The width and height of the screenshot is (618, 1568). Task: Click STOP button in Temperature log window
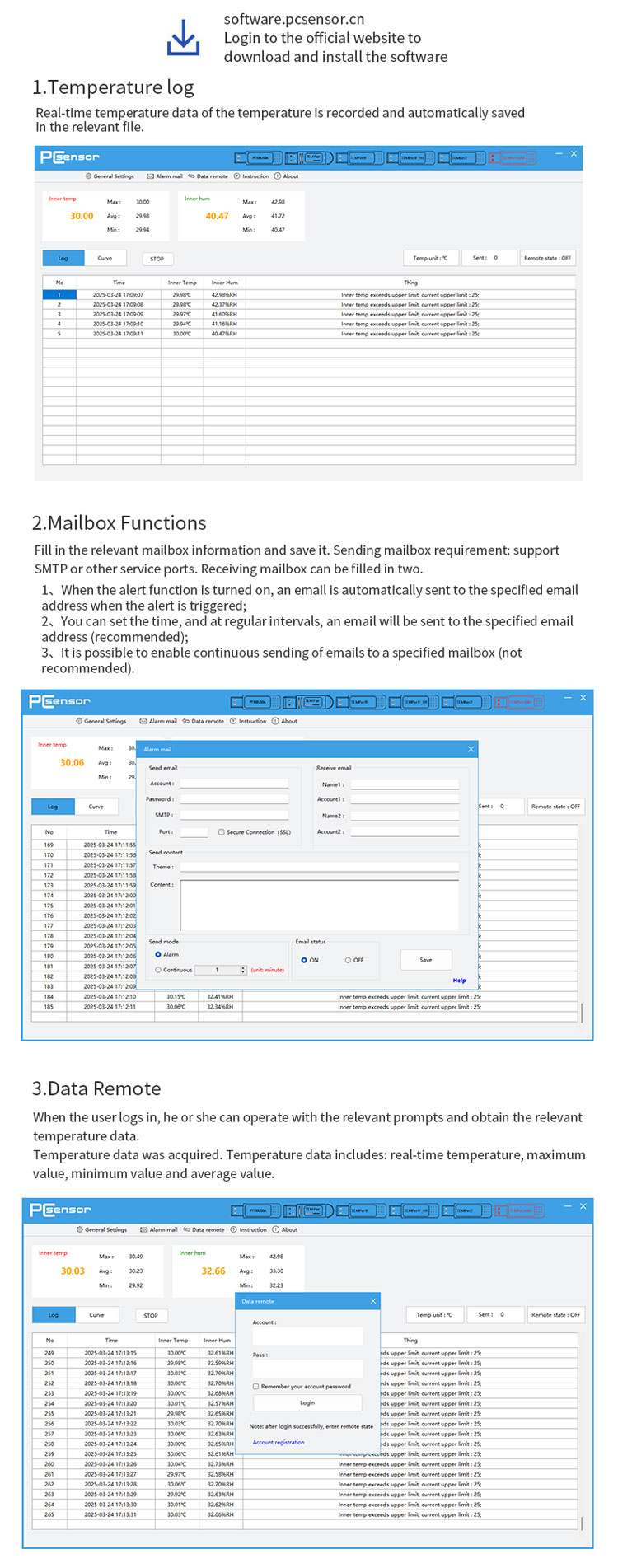(x=157, y=259)
